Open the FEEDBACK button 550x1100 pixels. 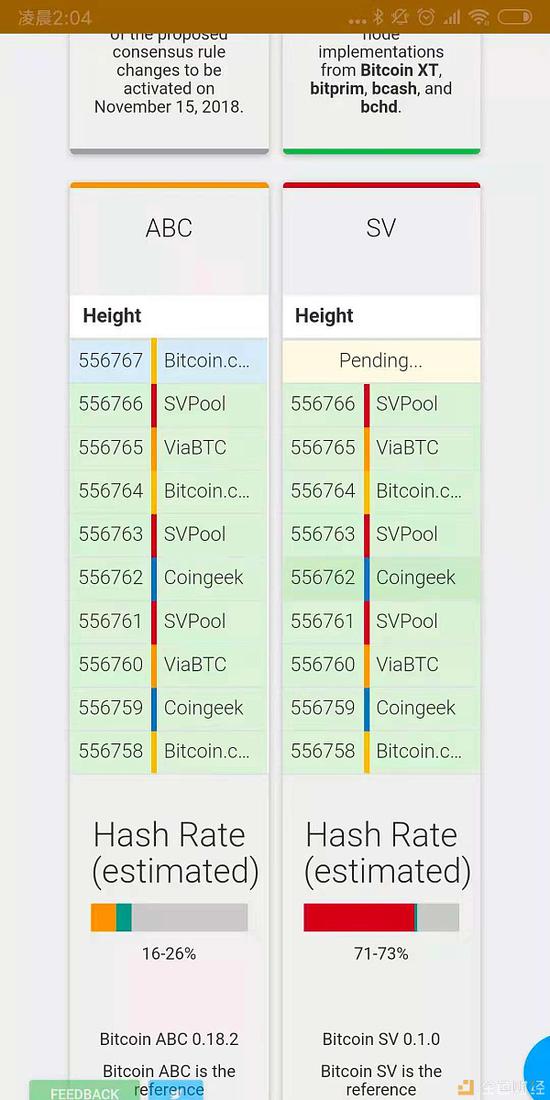[84, 1092]
